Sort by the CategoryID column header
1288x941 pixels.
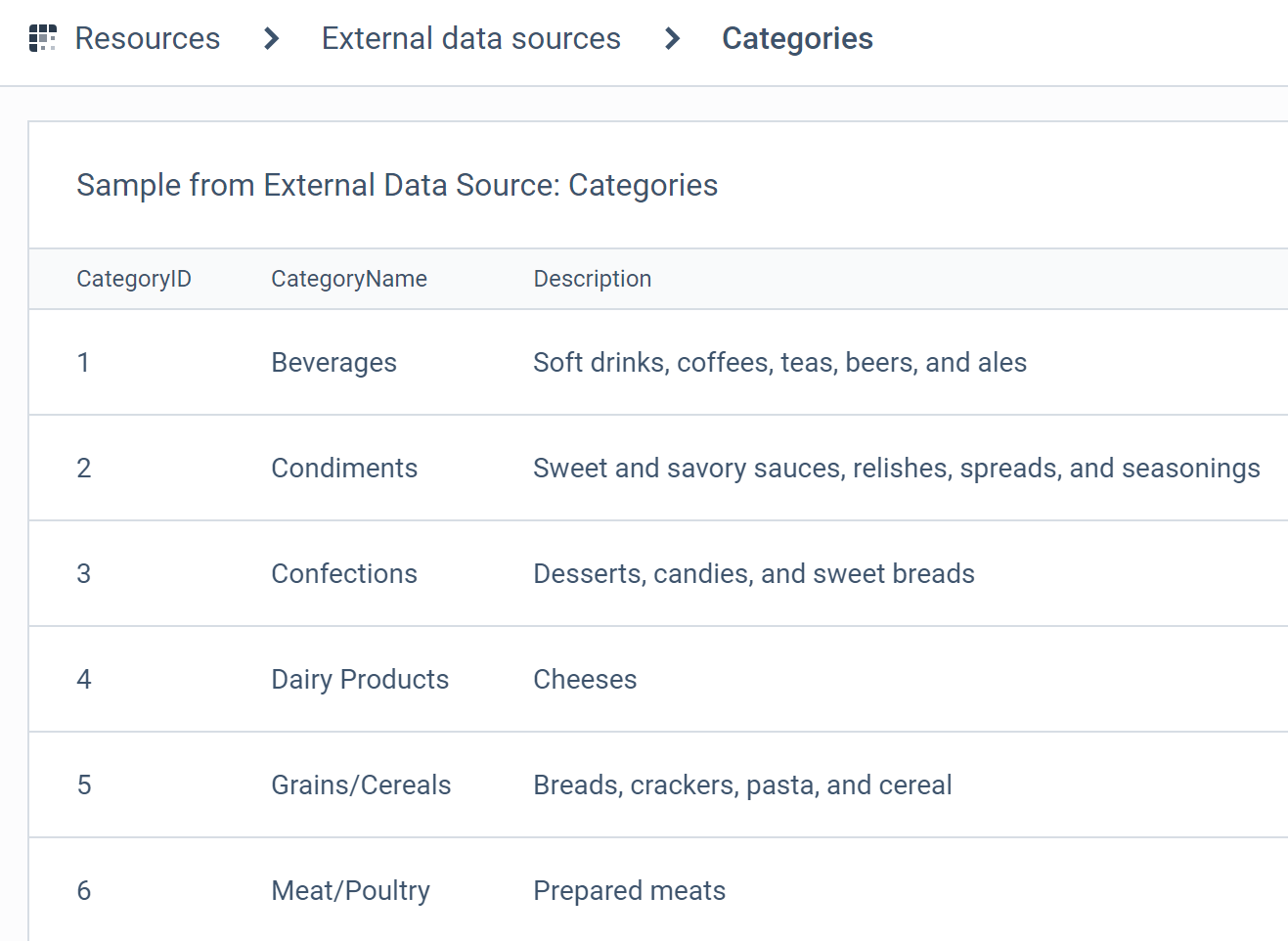(134, 279)
